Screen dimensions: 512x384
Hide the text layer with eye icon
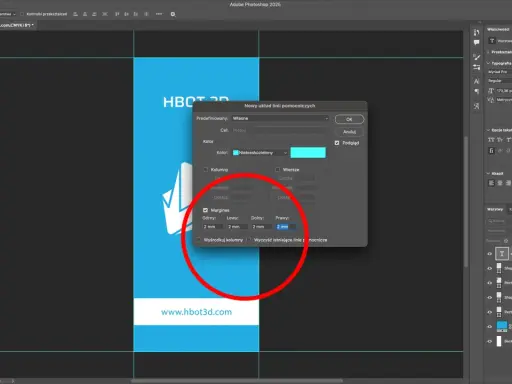pyautogui.click(x=490, y=254)
